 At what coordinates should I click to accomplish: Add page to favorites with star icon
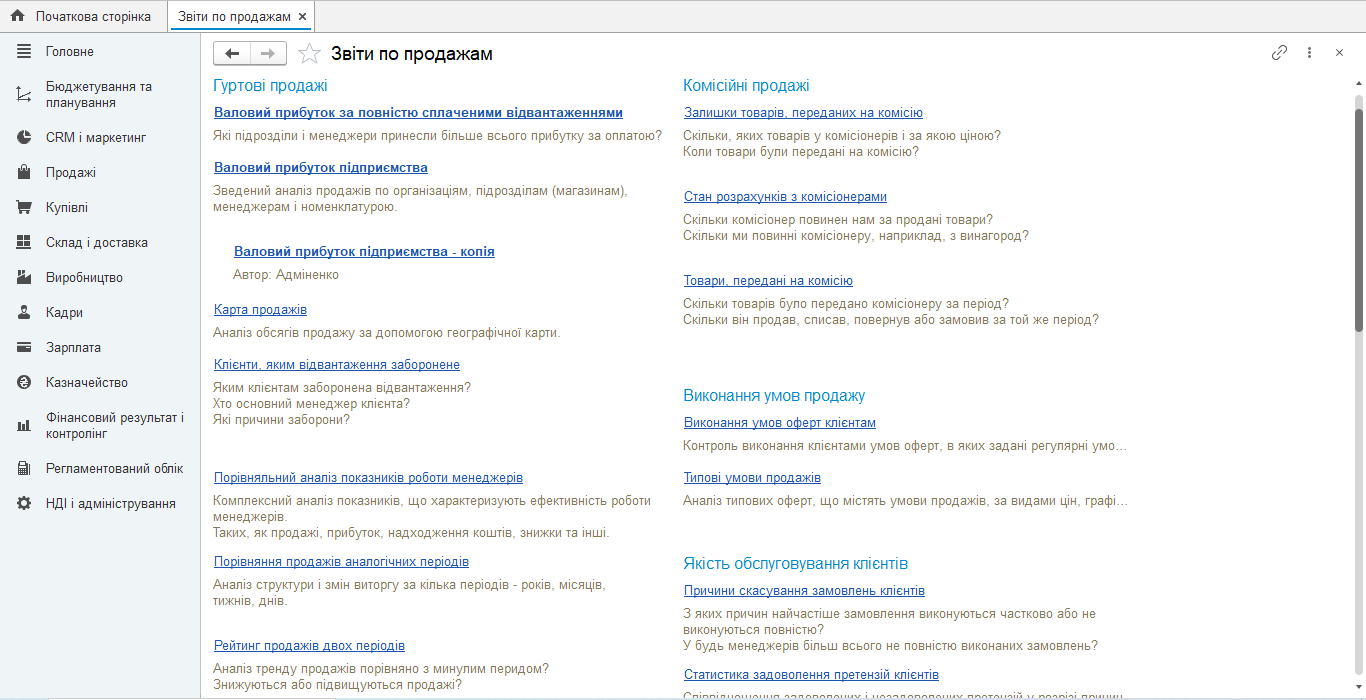310,53
